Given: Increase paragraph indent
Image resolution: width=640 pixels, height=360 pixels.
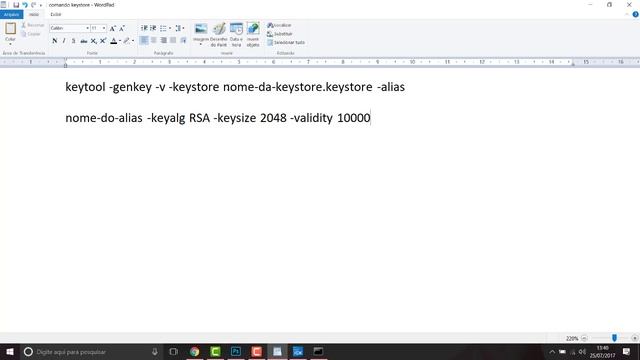Looking at the screenshot, I should [x=153, y=28].
